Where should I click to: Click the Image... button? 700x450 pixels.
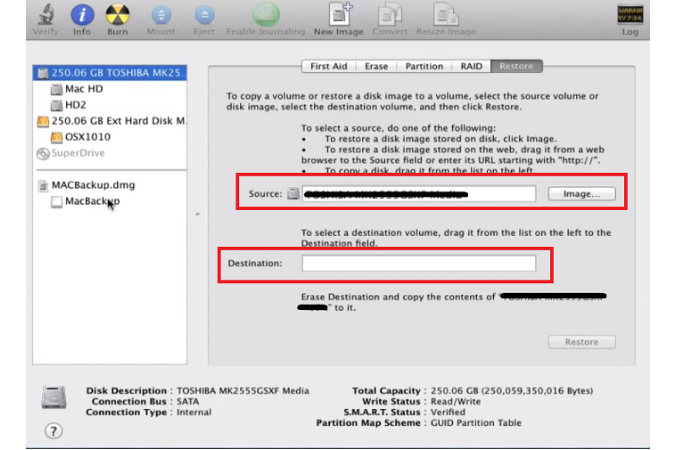coord(582,194)
